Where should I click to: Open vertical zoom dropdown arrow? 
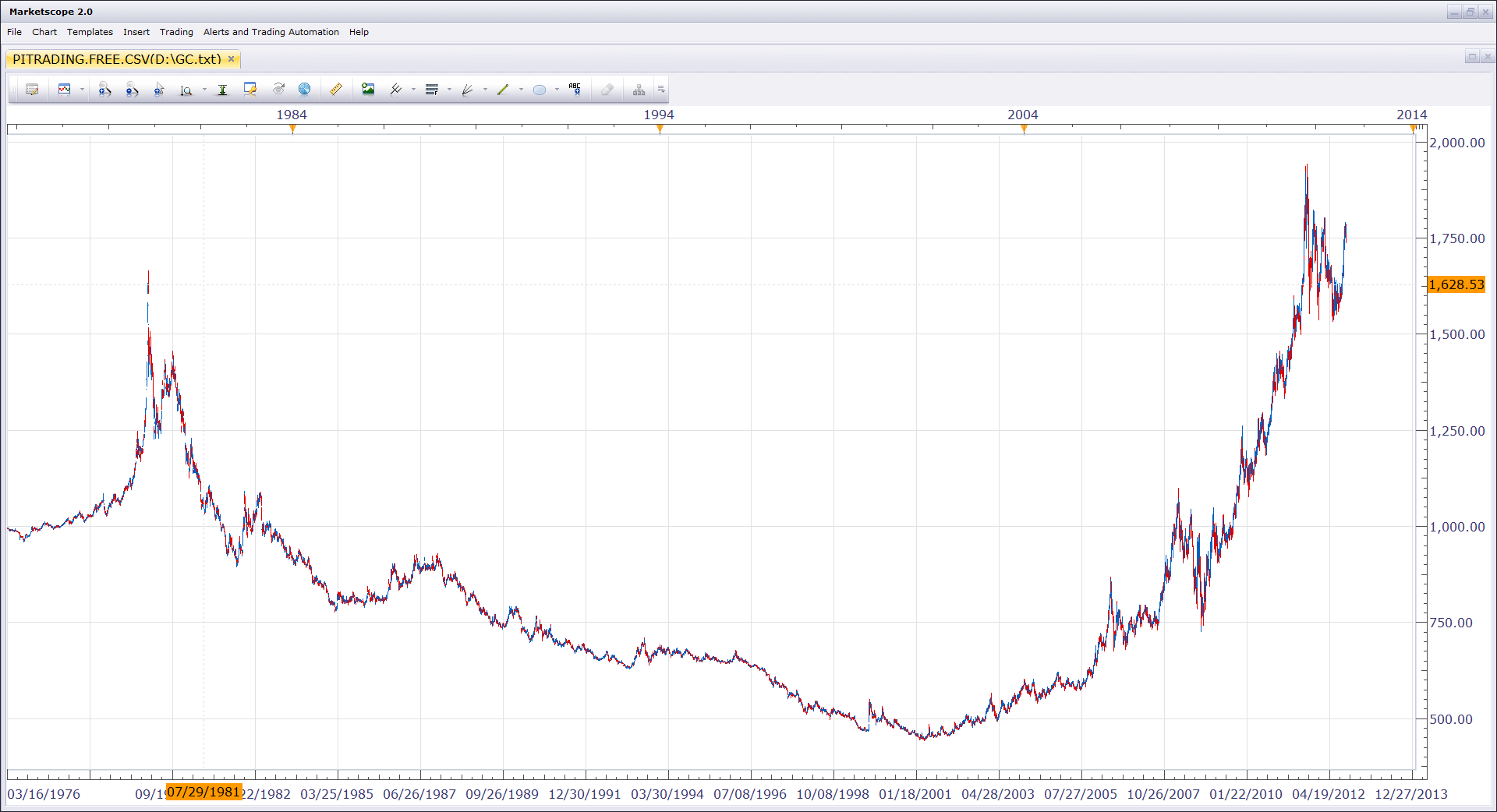pyautogui.click(x=204, y=90)
